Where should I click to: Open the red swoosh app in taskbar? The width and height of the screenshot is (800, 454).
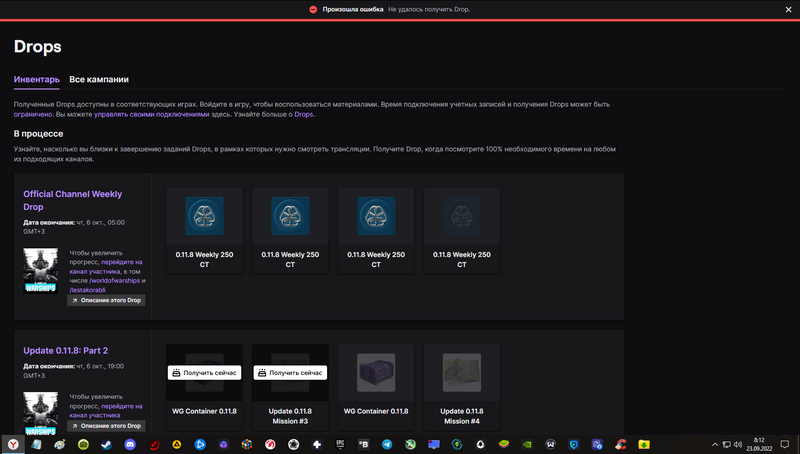(x=154, y=444)
